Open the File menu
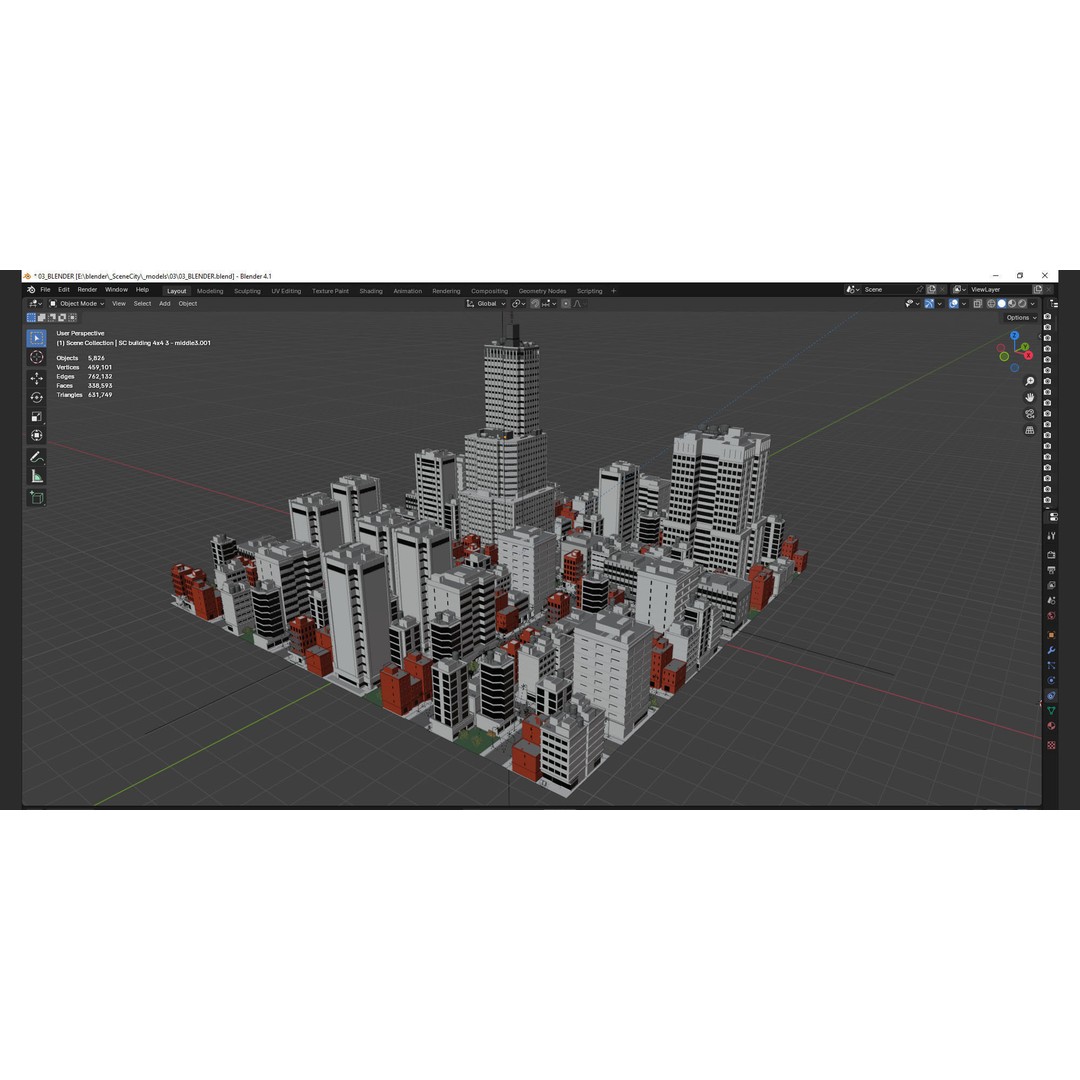 click(45, 290)
